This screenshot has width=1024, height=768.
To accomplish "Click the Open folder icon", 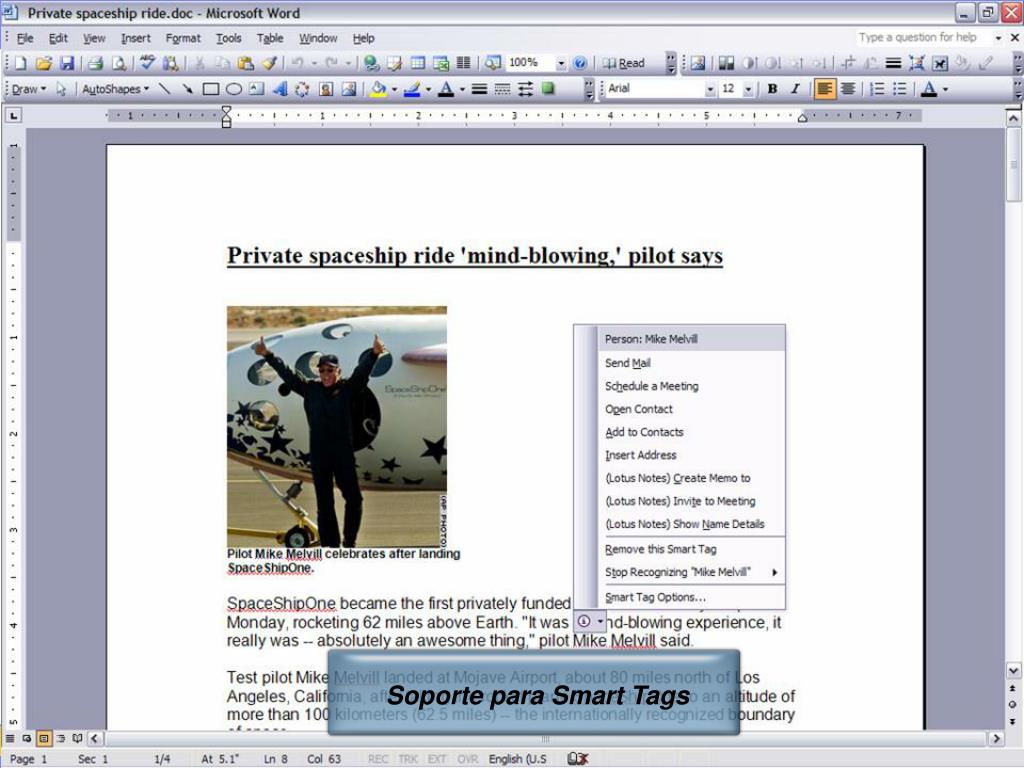I will point(44,63).
